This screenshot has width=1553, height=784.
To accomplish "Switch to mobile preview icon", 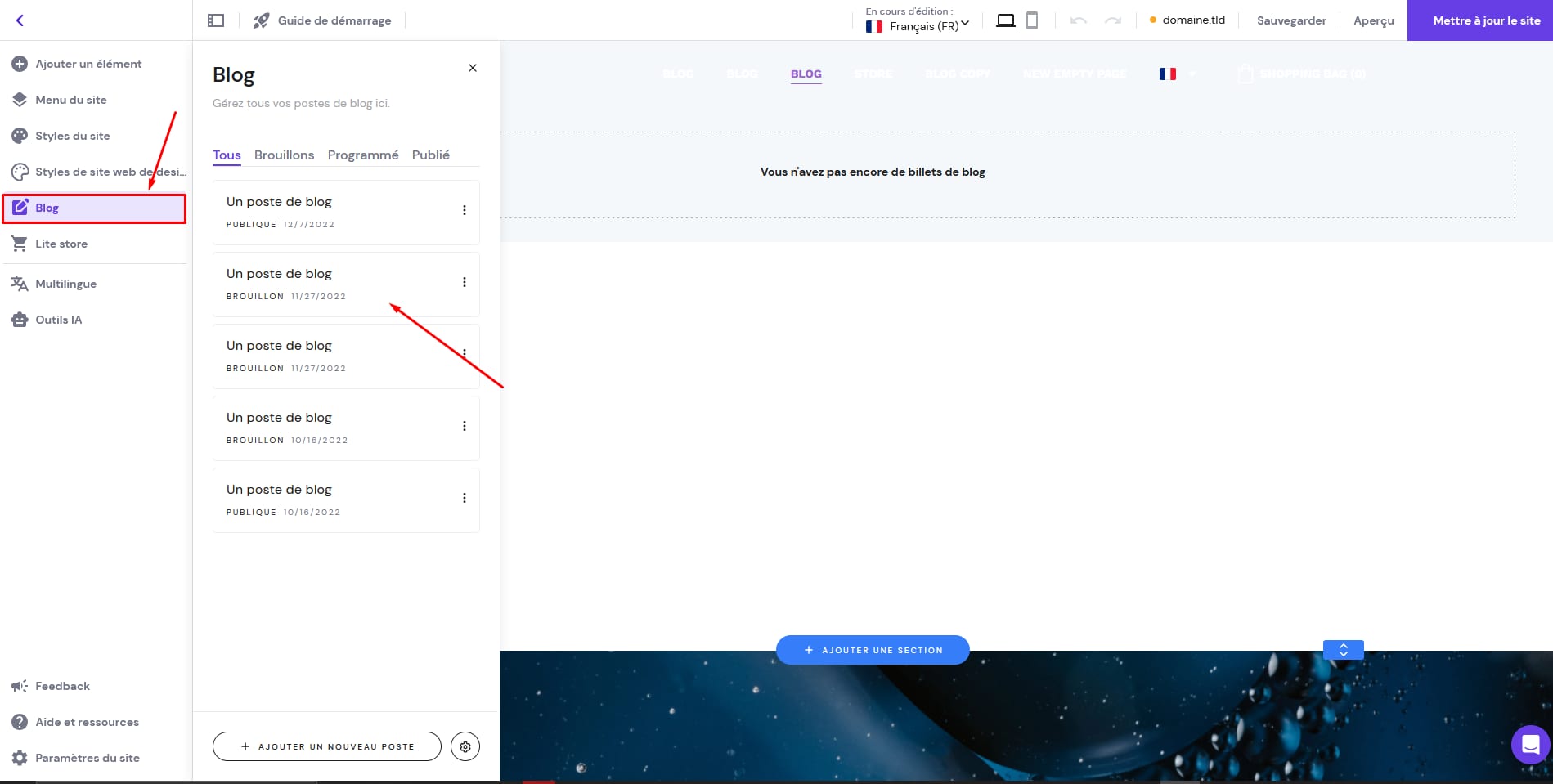I will coord(1032,20).
